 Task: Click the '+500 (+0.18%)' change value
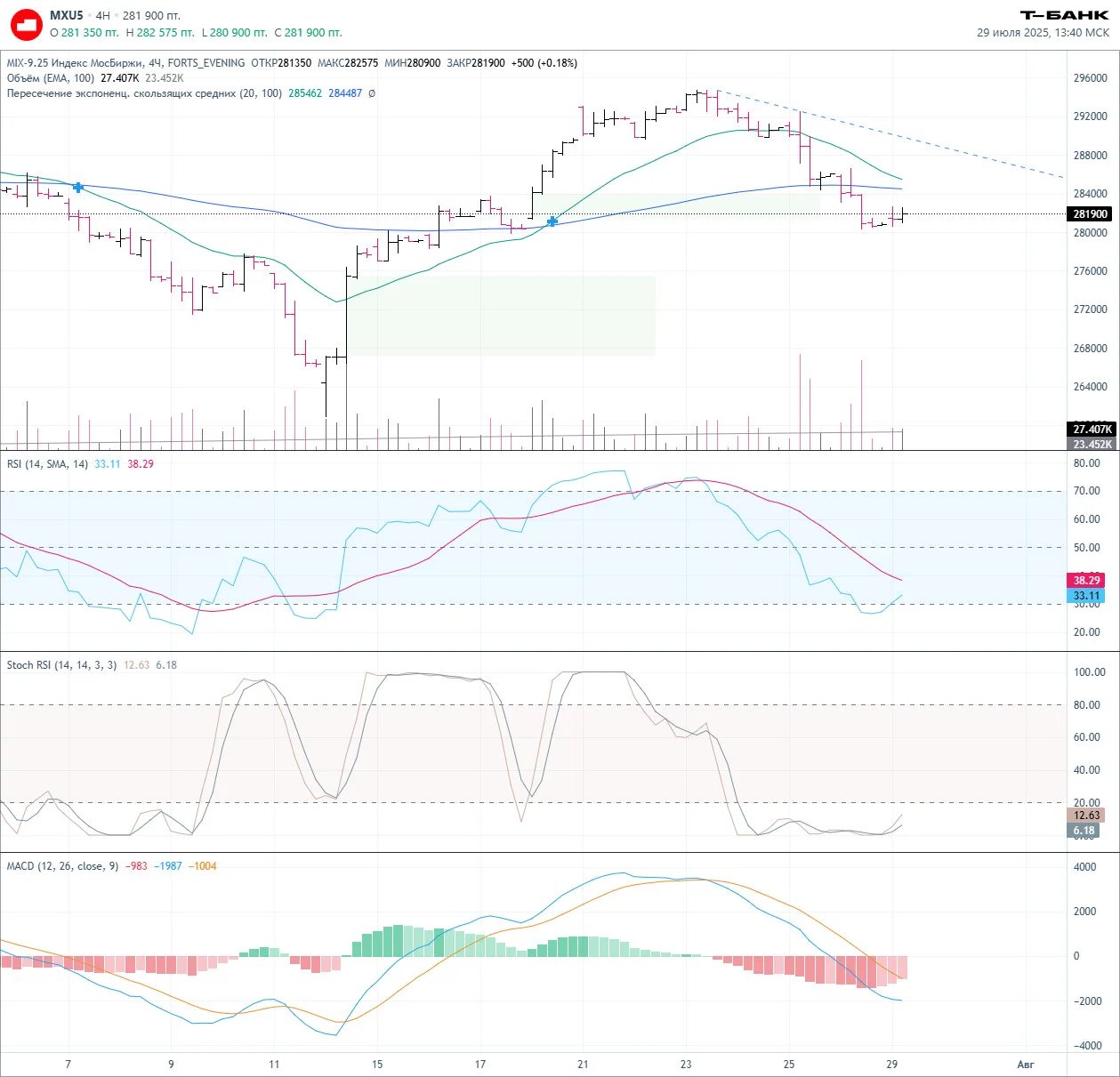544,63
